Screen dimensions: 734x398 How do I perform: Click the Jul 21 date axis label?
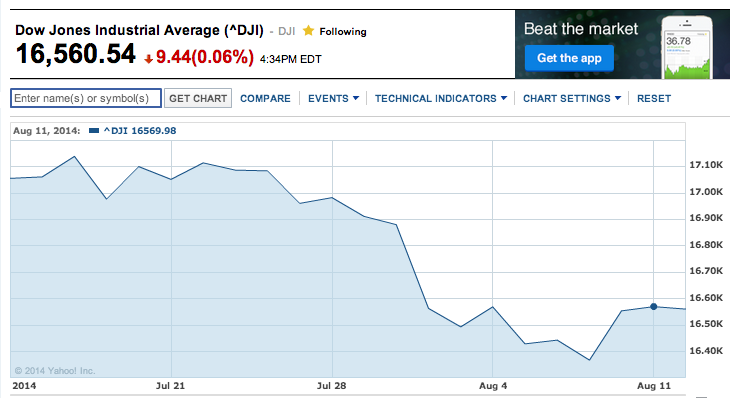tap(170, 386)
